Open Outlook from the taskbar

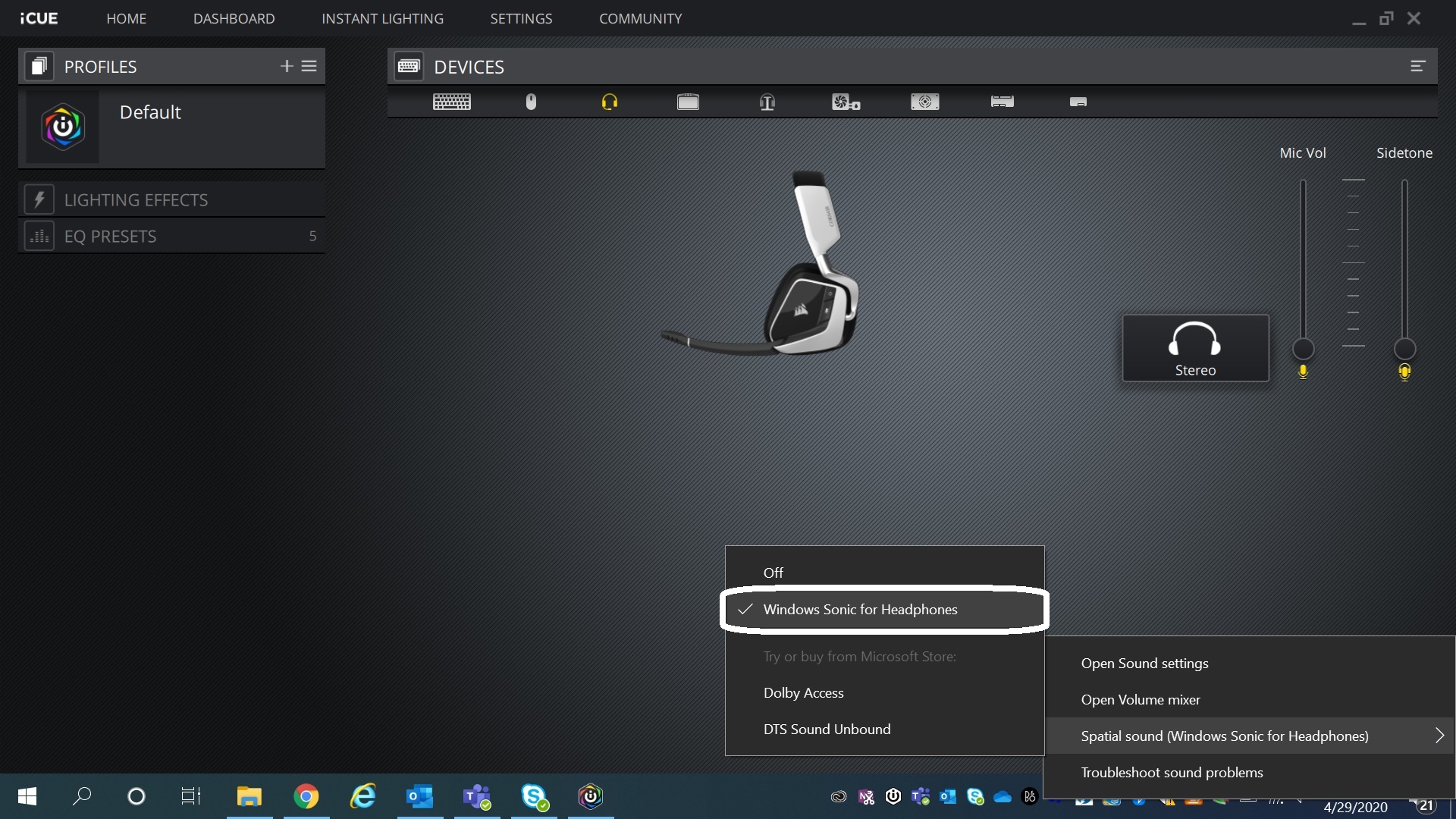[x=420, y=796]
